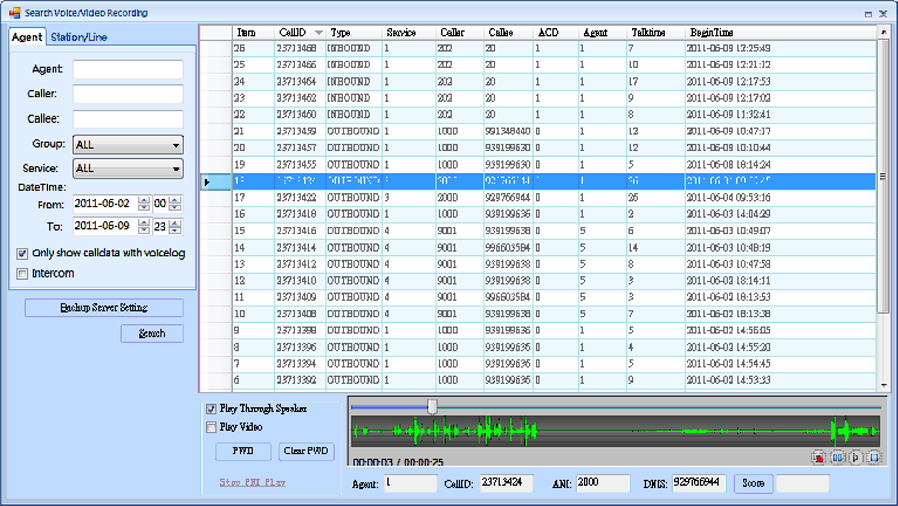Sort by the BeginTime column header
Screen dimensions: 898x506
780,33
